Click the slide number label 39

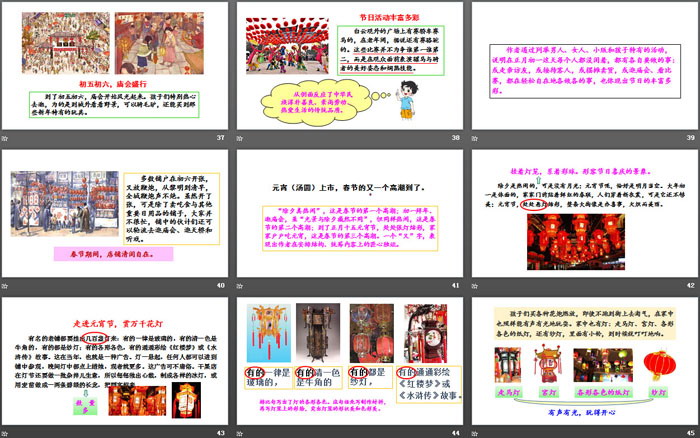click(691, 138)
